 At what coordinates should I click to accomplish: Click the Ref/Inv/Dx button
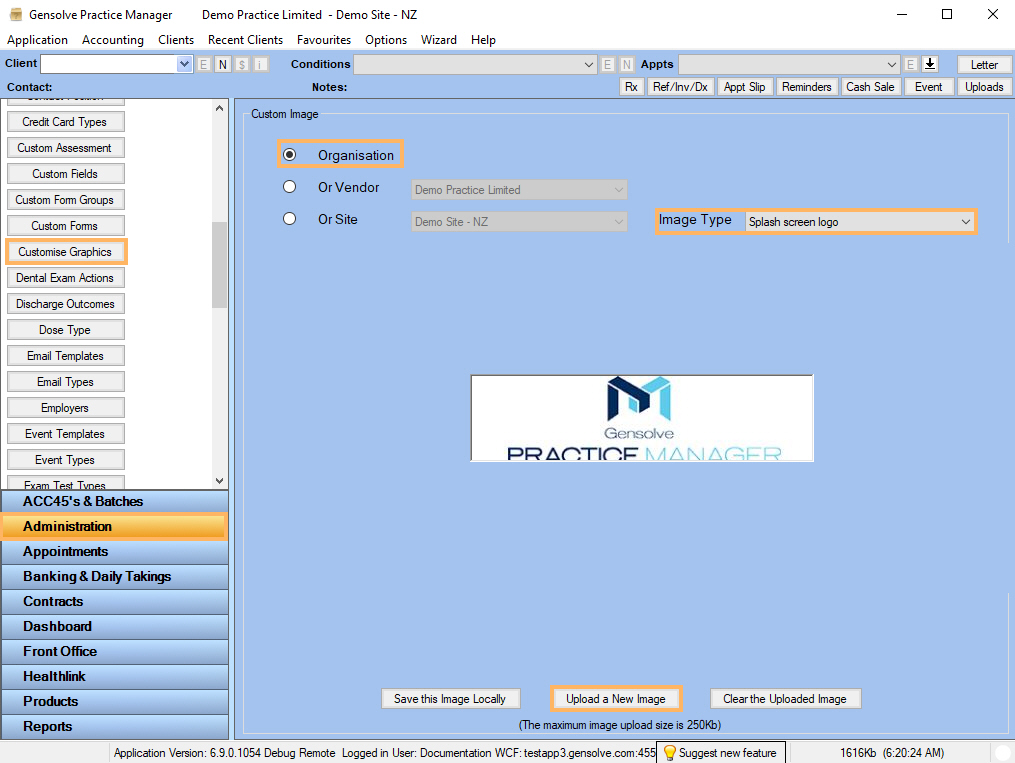click(680, 87)
